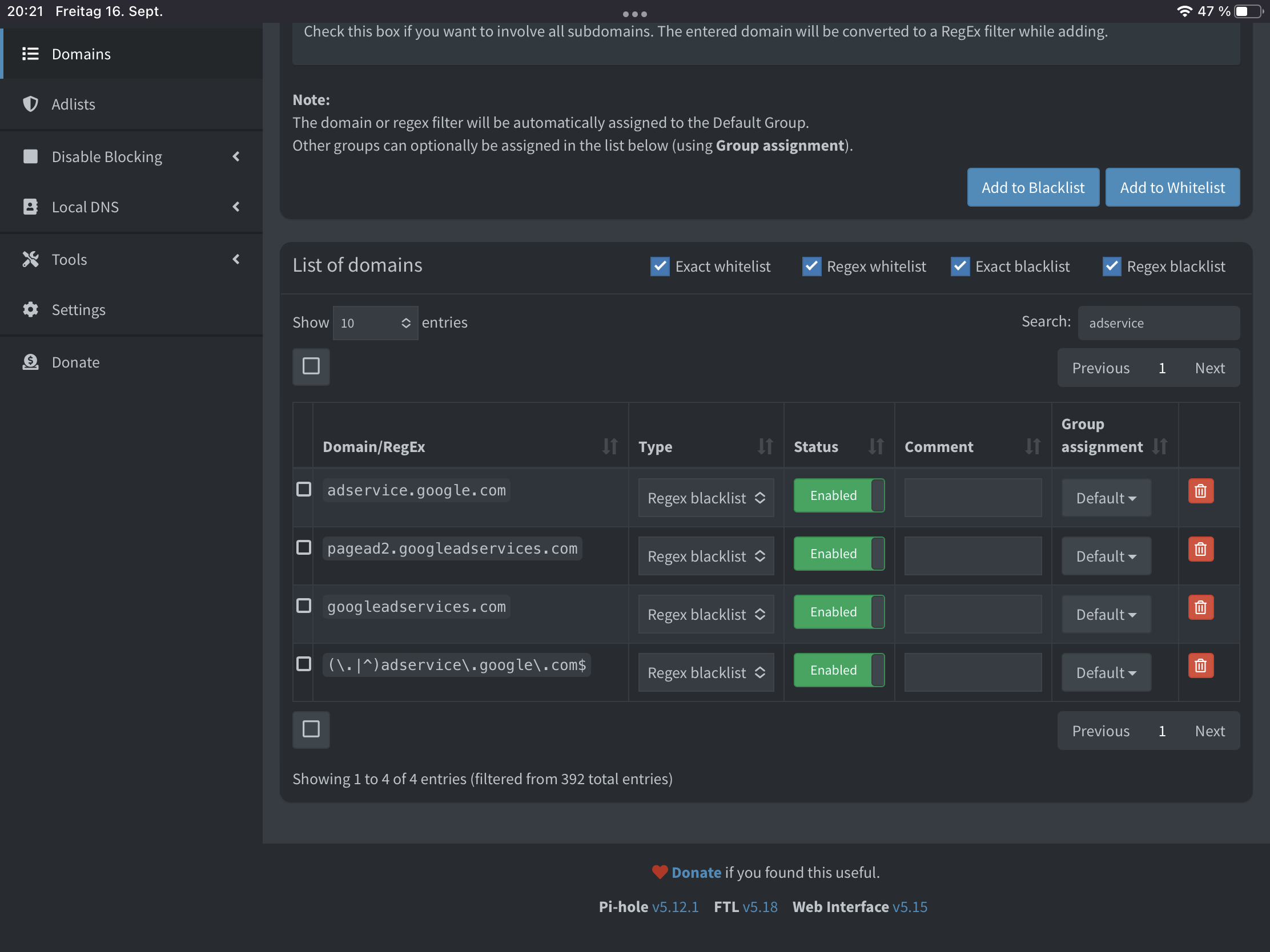Delete the adservice.google.com entry via trash icon
The image size is (1270, 952).
pyautogui.click(x=1200, y=491)
